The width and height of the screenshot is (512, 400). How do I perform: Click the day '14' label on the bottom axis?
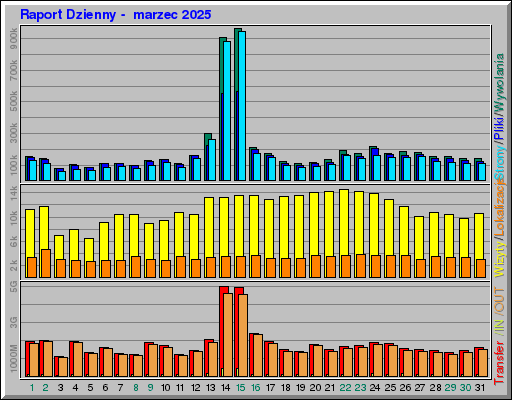[x=225, y=388]
